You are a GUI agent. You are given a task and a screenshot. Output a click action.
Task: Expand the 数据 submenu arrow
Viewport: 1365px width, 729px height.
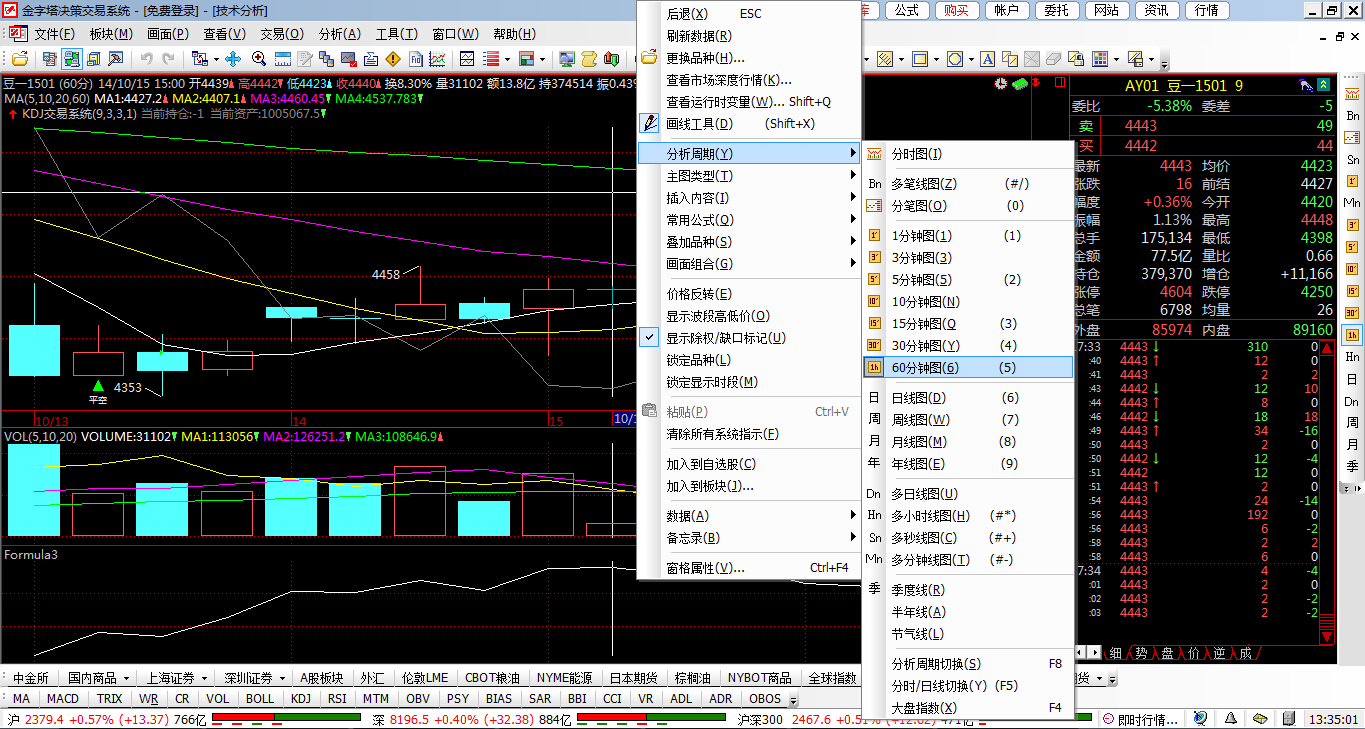click(x=853, y=516)
